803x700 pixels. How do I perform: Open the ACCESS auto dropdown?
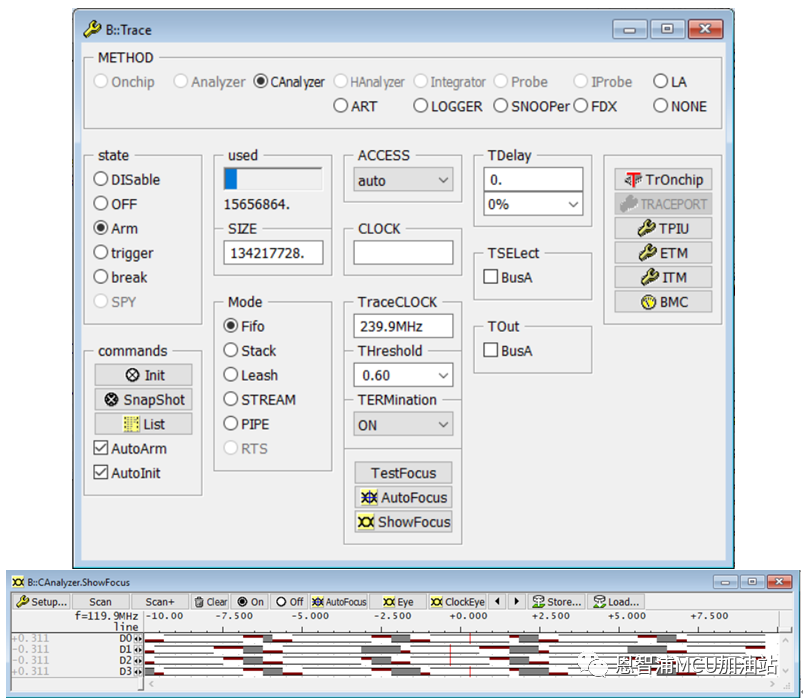point(404,180)
